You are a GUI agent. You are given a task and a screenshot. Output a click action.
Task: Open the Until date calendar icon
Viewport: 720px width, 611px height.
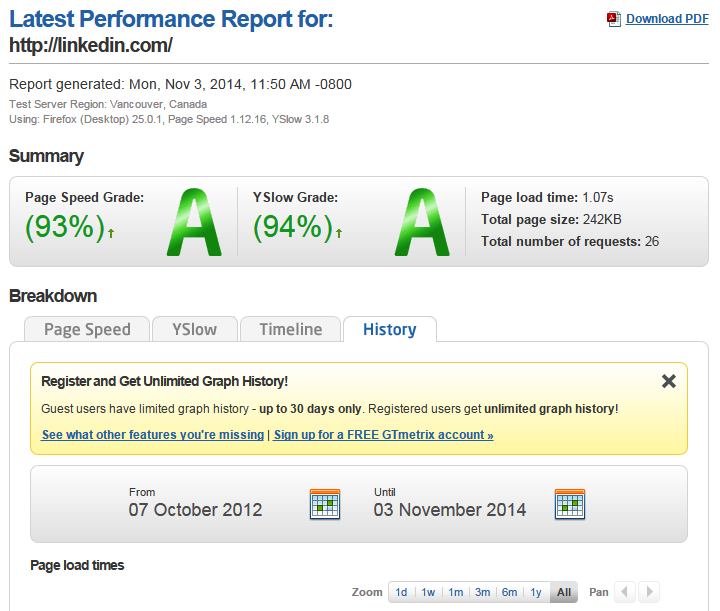point(569,504)
